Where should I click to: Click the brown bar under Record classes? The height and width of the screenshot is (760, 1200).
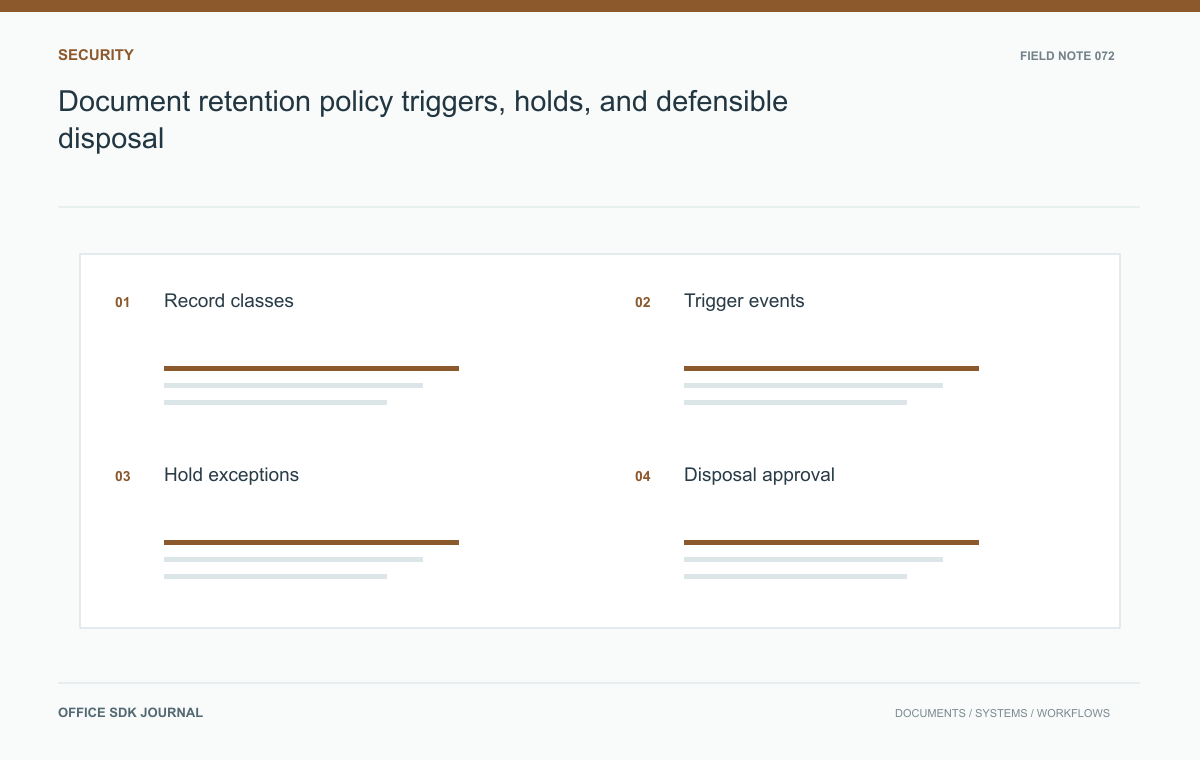(311, 368)
